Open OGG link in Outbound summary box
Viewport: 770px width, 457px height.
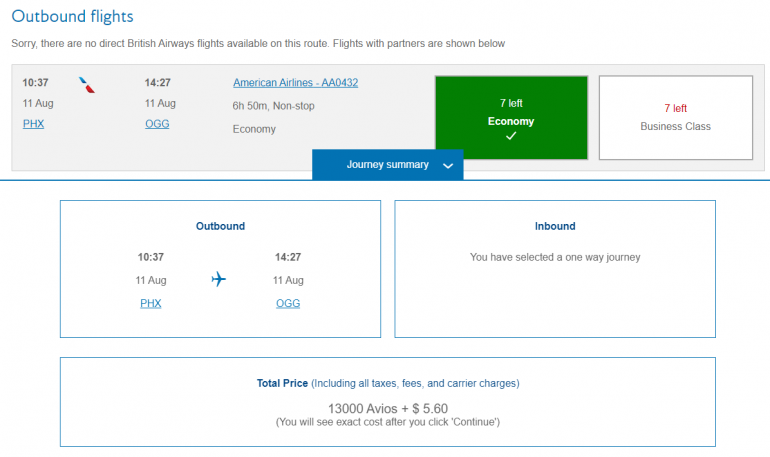coord(288,303)
